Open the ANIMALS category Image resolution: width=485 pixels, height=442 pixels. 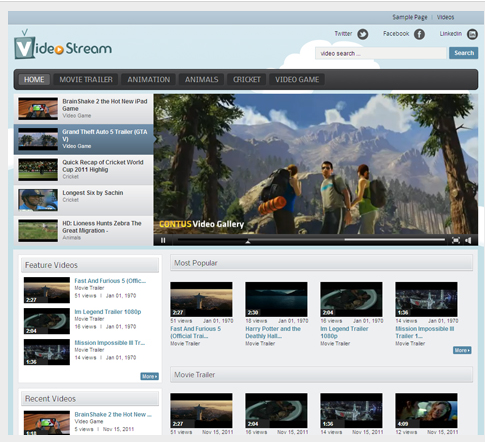(x=202, y=80)
